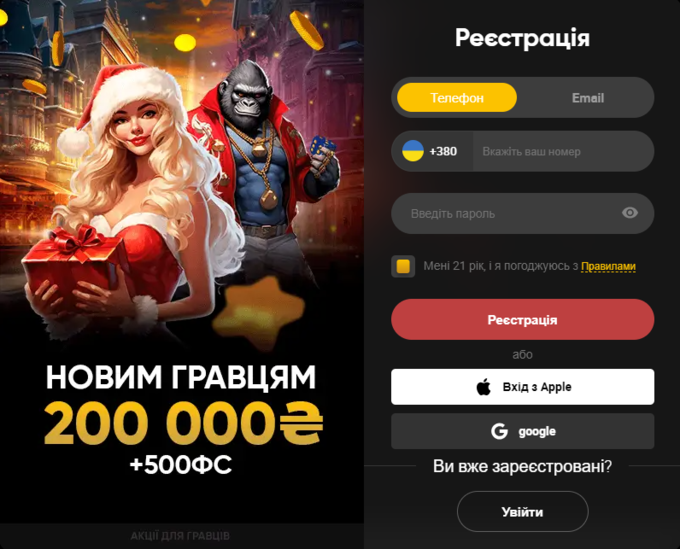
Task: Click the Apple logo icon
Action: coord(484,386)
